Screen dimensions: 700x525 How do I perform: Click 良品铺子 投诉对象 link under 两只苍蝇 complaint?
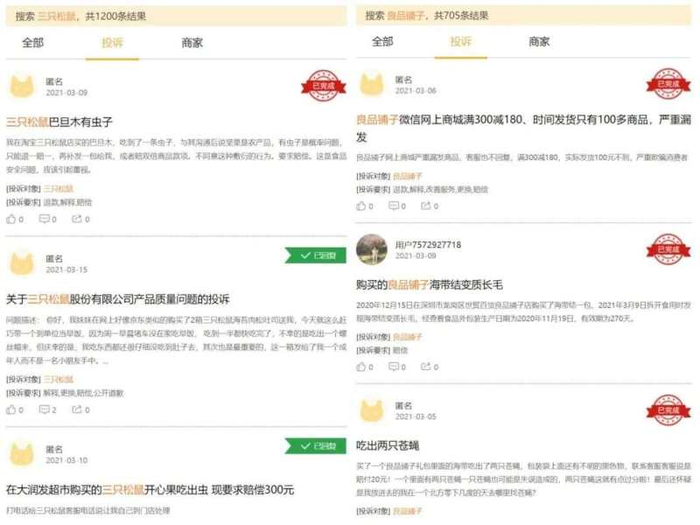[408, 511]
